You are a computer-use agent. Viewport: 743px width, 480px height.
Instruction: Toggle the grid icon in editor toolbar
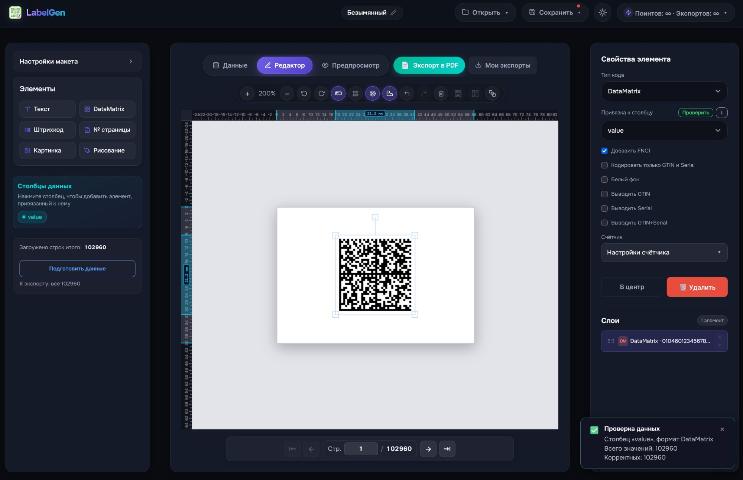click(x=355, y=93)
